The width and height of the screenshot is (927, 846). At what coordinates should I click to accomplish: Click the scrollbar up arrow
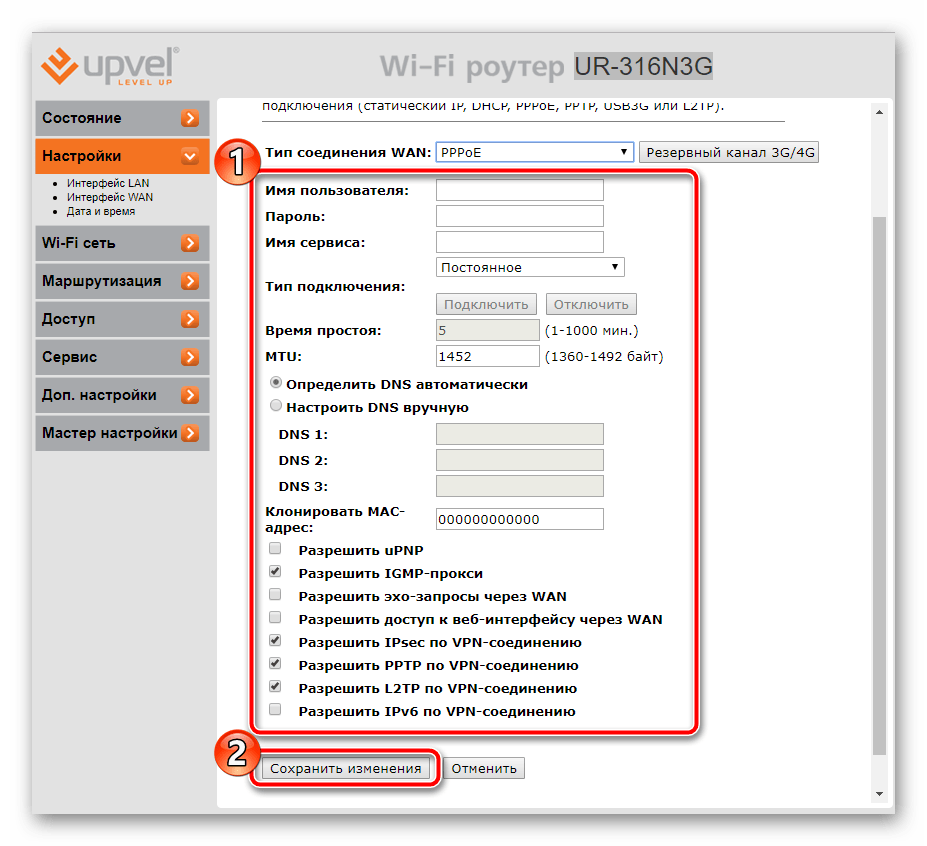[880, 112]
